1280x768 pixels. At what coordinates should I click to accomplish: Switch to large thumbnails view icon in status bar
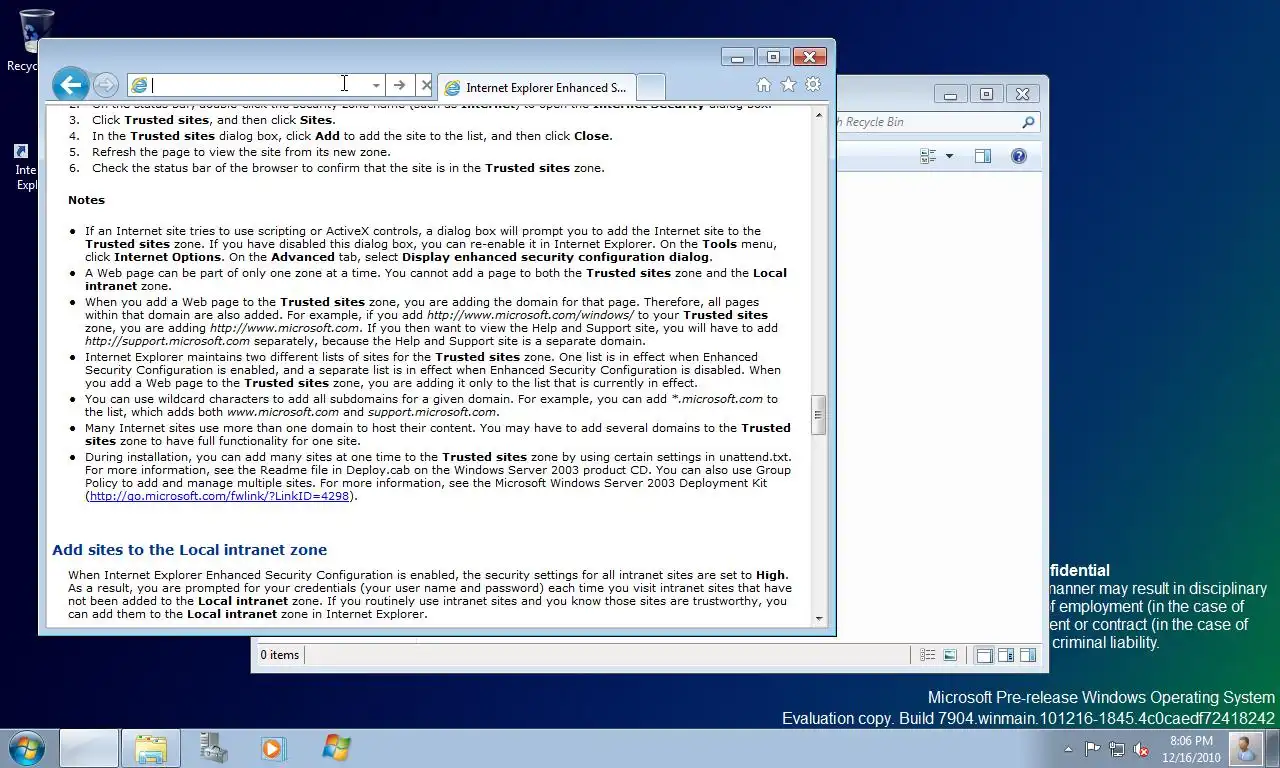click(950, 655)
